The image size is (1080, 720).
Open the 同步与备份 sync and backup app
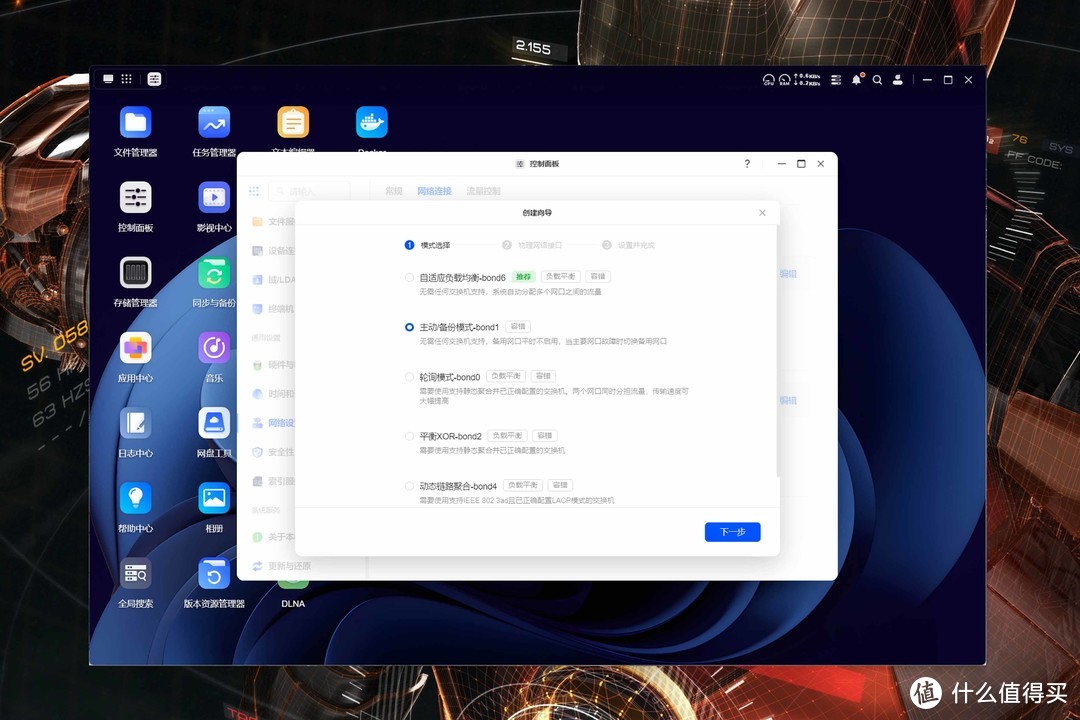pyautogui.click(x=213, y=270)
